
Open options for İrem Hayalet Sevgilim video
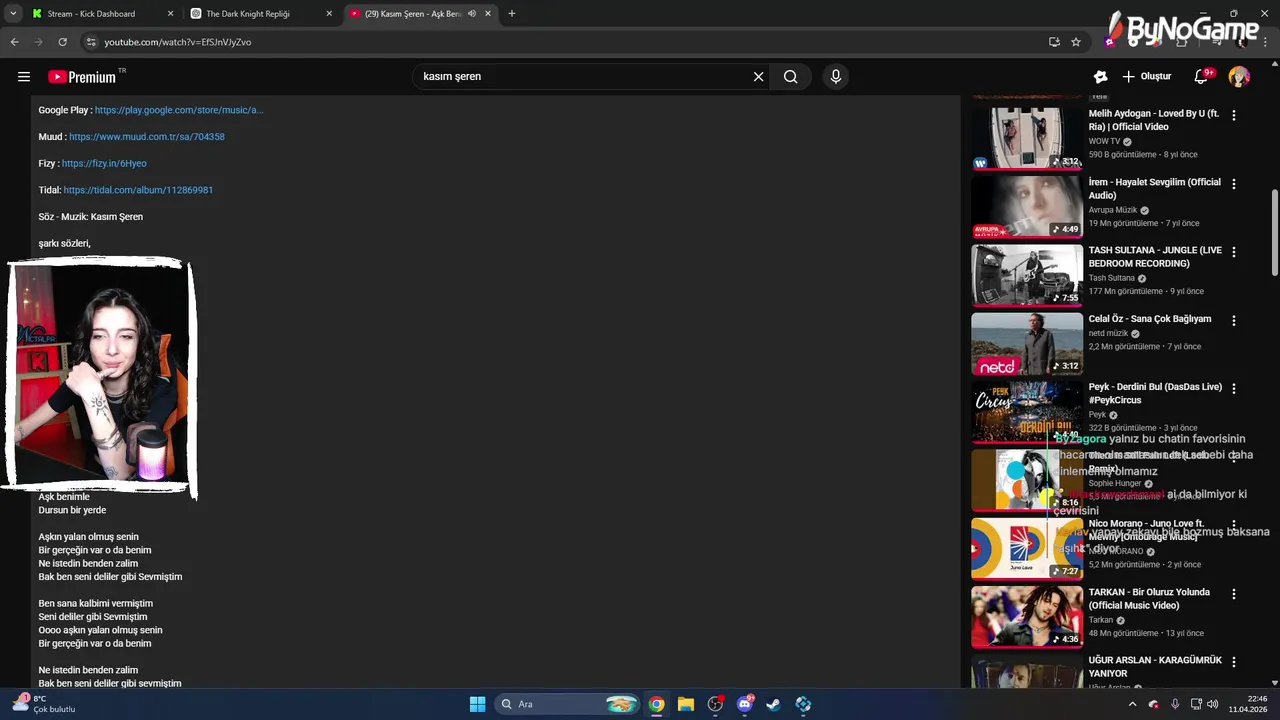click(x=1233, y=184)
